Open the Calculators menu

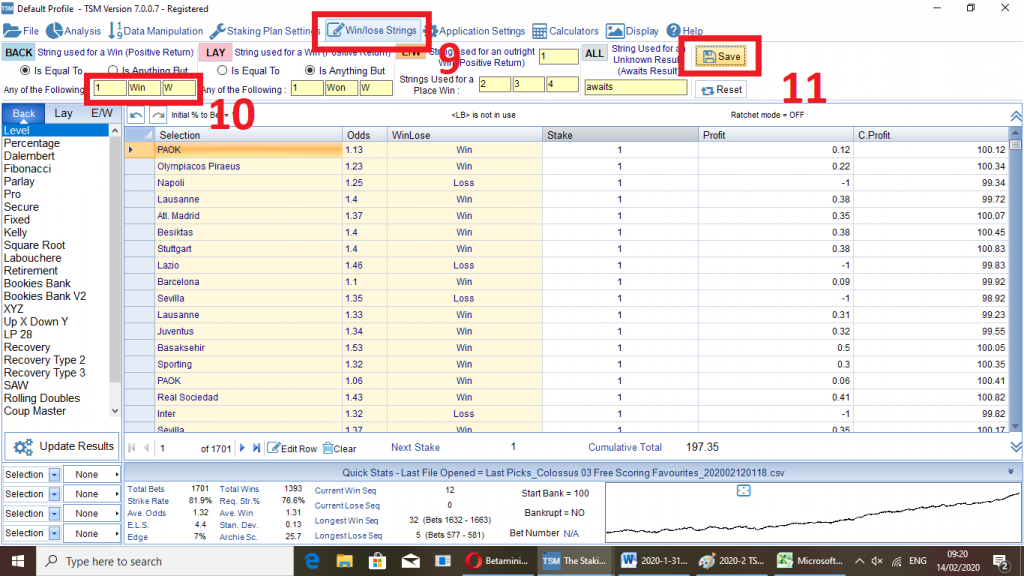(565, 31)
